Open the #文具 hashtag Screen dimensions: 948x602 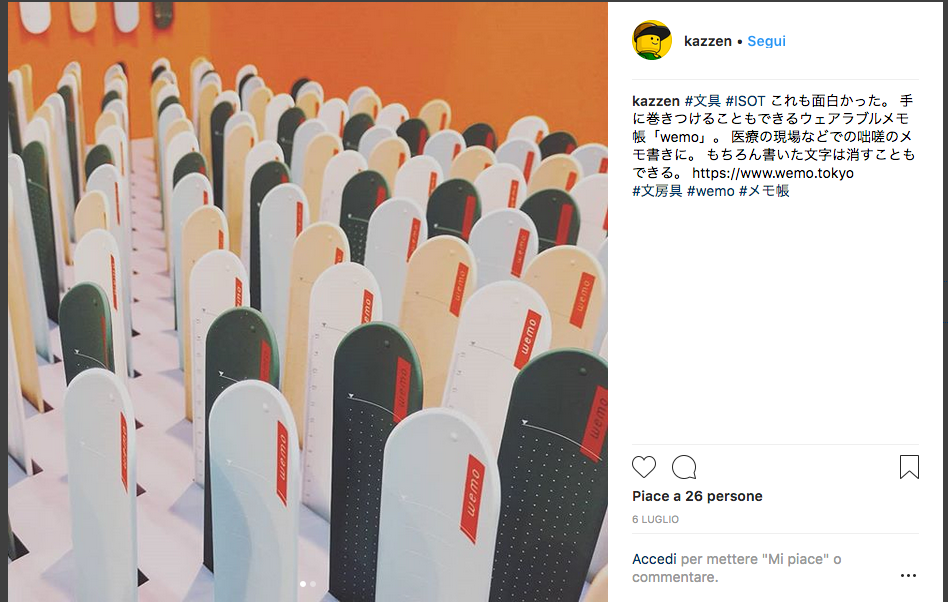coord(703,101)
